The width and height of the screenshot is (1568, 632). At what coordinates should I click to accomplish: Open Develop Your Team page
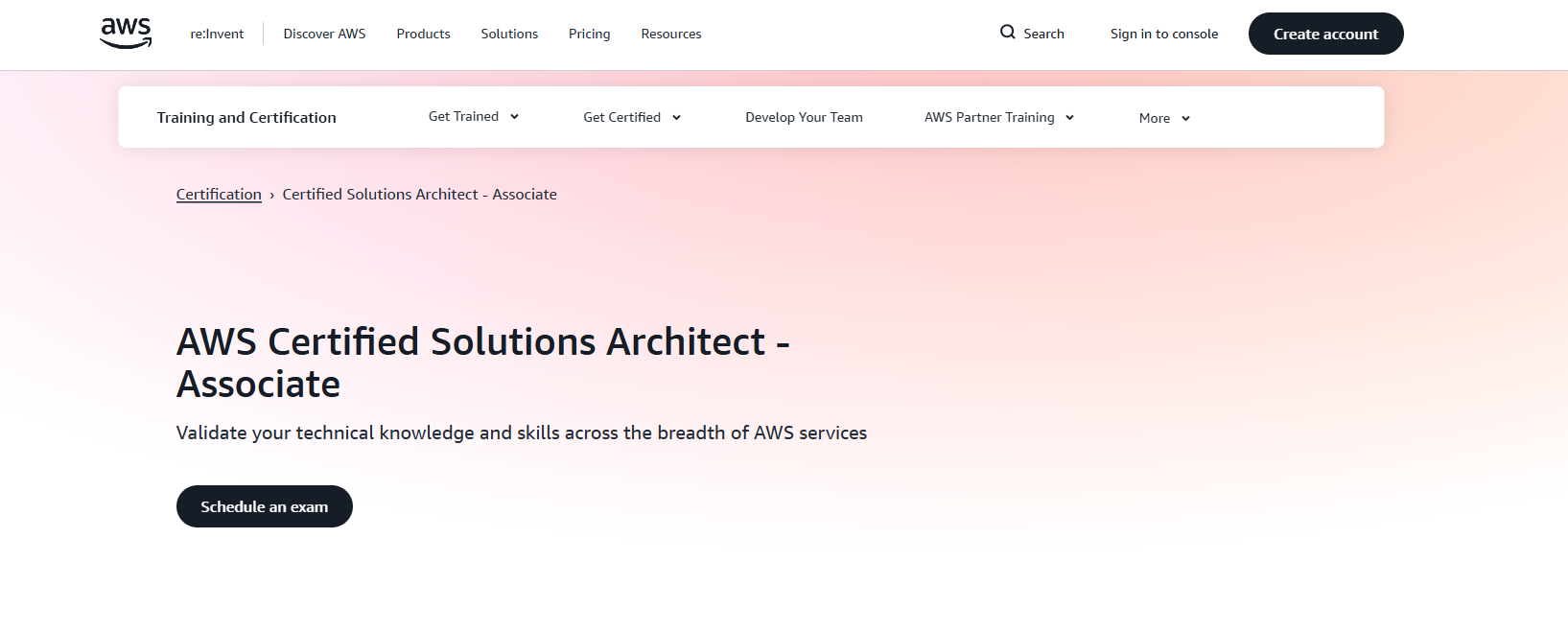804,117
